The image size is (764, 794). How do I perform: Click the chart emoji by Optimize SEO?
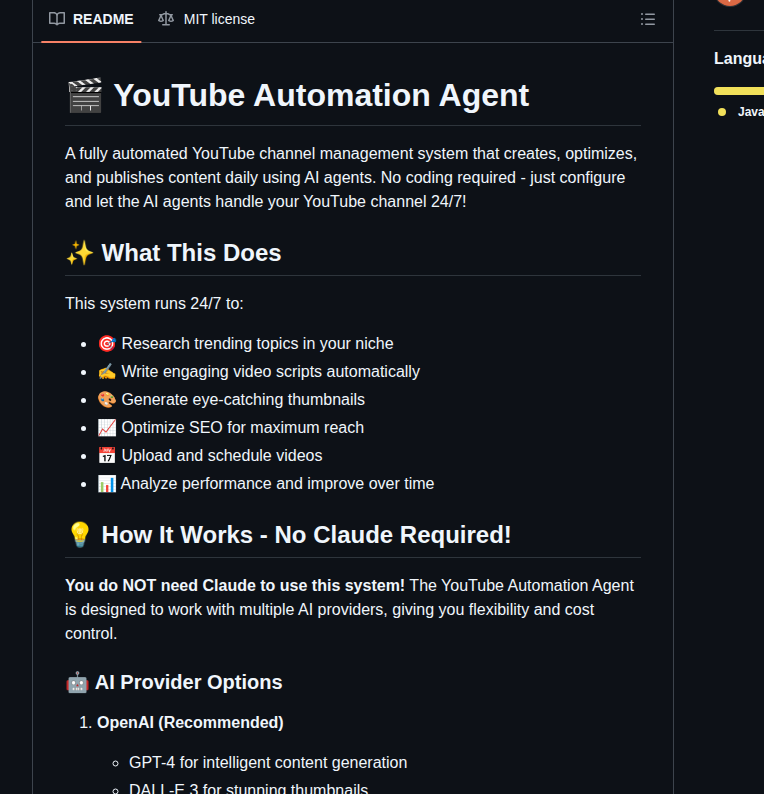pos(107,427)
